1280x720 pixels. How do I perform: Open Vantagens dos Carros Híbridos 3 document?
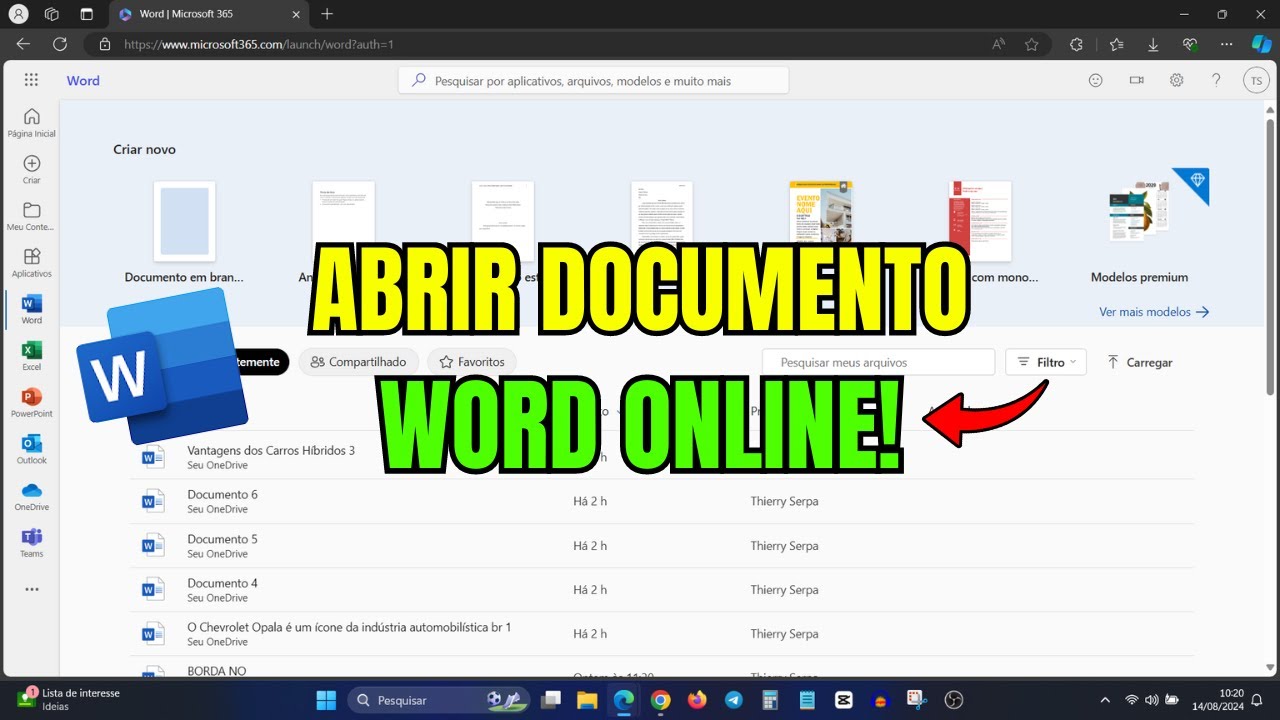[271, 450]
